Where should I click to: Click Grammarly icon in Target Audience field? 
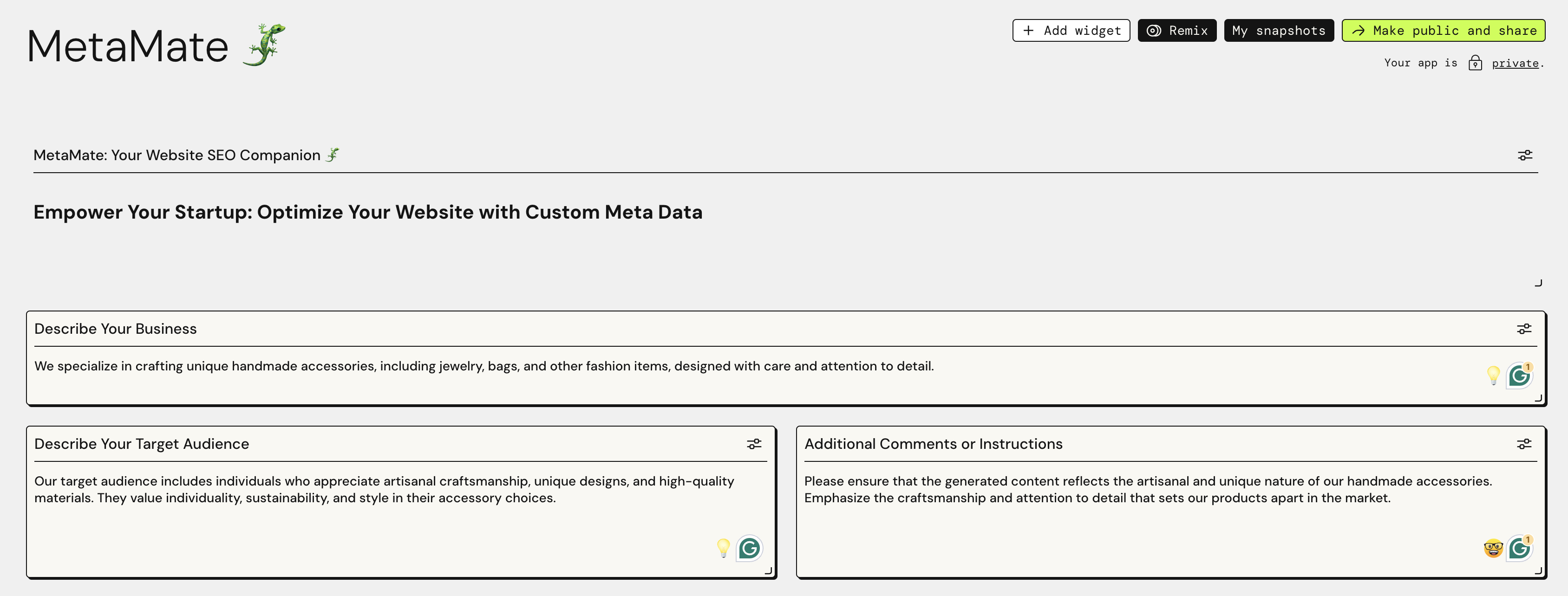point(749,549)
